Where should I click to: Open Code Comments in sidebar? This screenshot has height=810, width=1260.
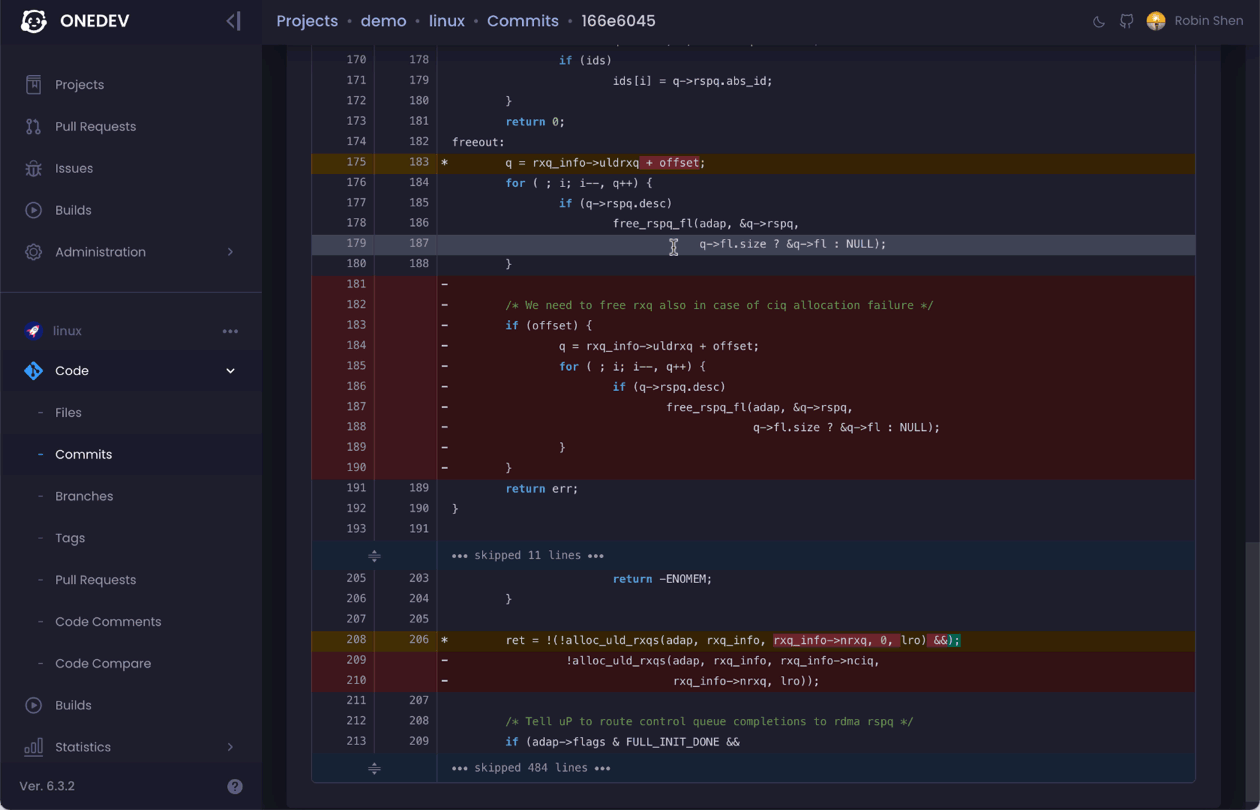108,622
